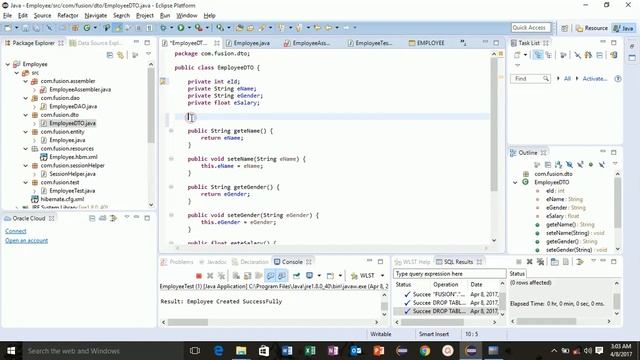640x360 pixels.
Task: Open Chrome from the taskbar
Action: pos(425,351)
